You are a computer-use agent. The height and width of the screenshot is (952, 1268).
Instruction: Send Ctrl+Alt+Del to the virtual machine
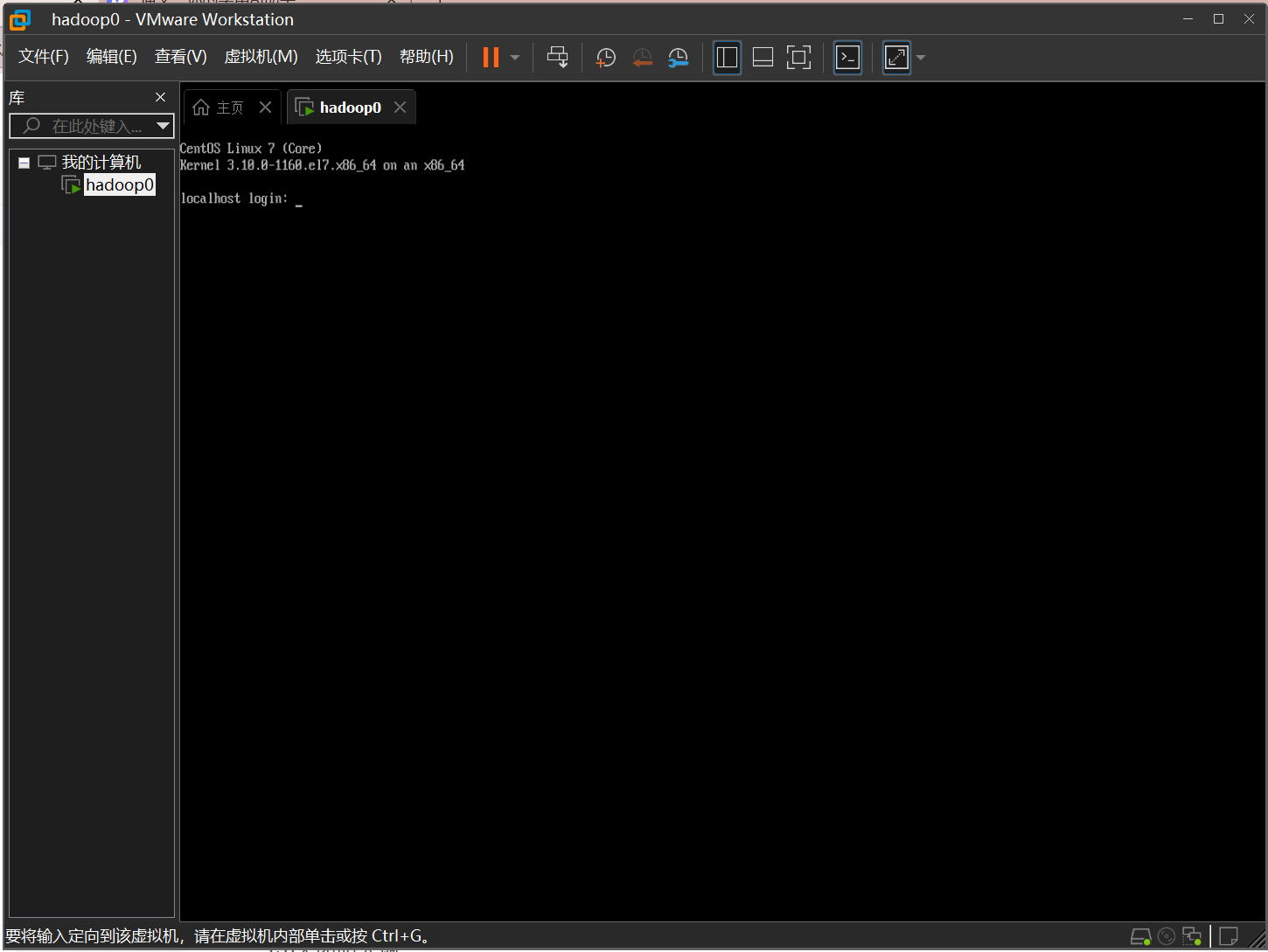558,58
